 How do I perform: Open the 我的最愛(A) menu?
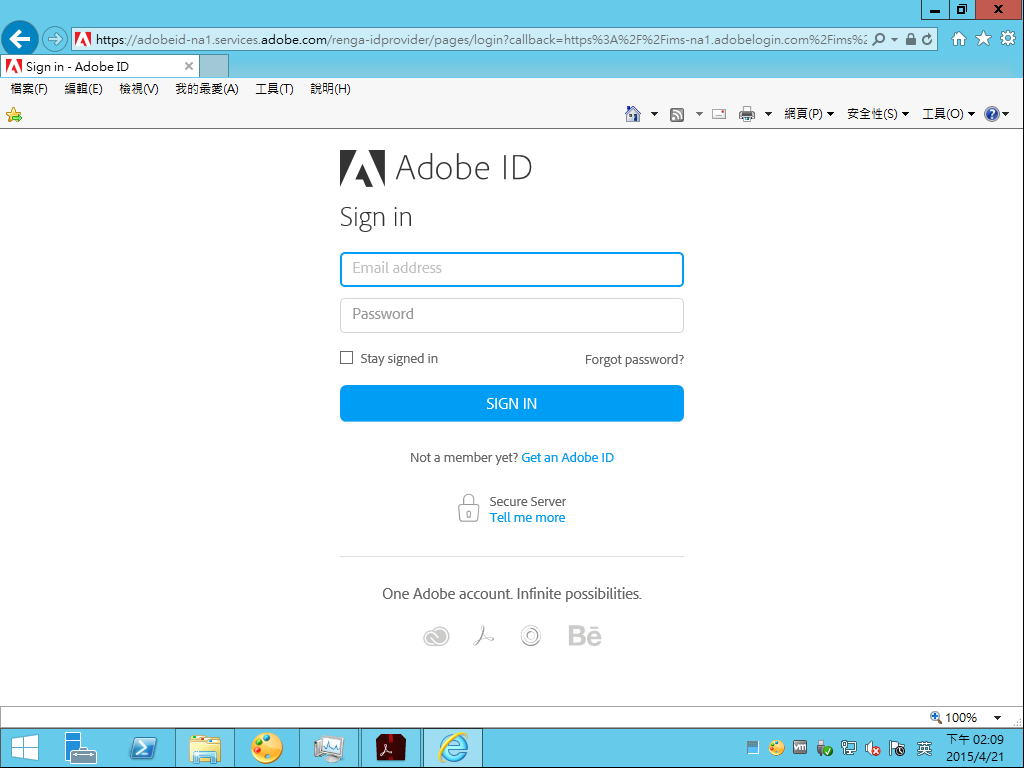tap(207, 89)
